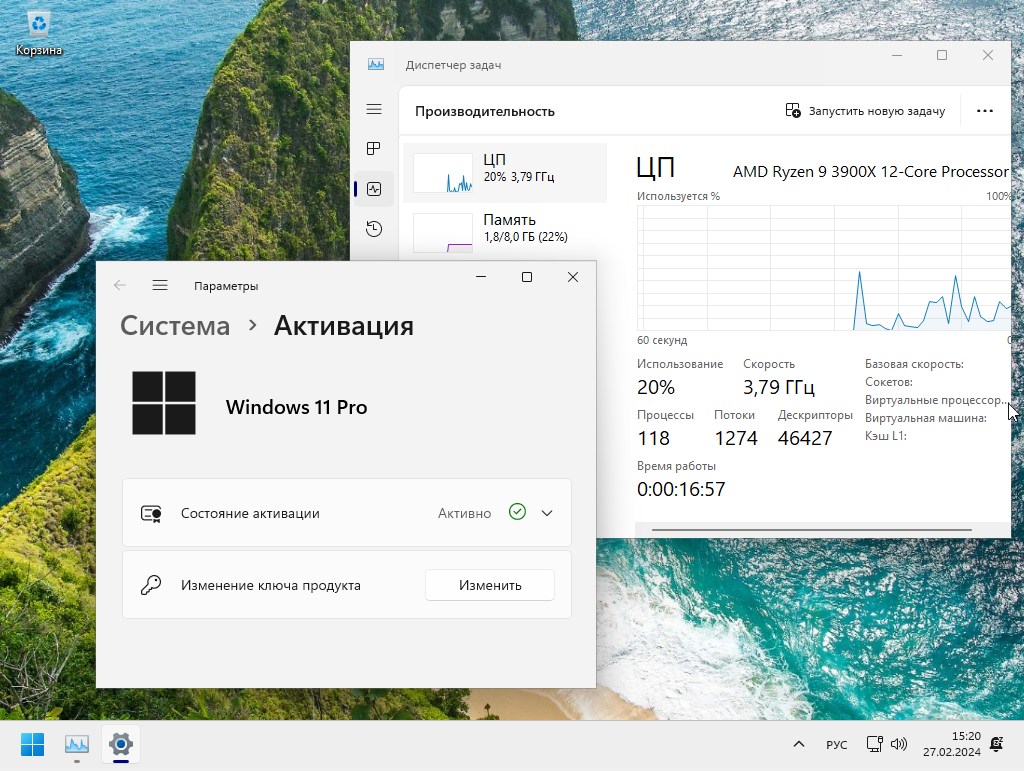Viewport: 1024px width, 771px height.
Task: Change input language РУС indicator
Action: point(837,745)
